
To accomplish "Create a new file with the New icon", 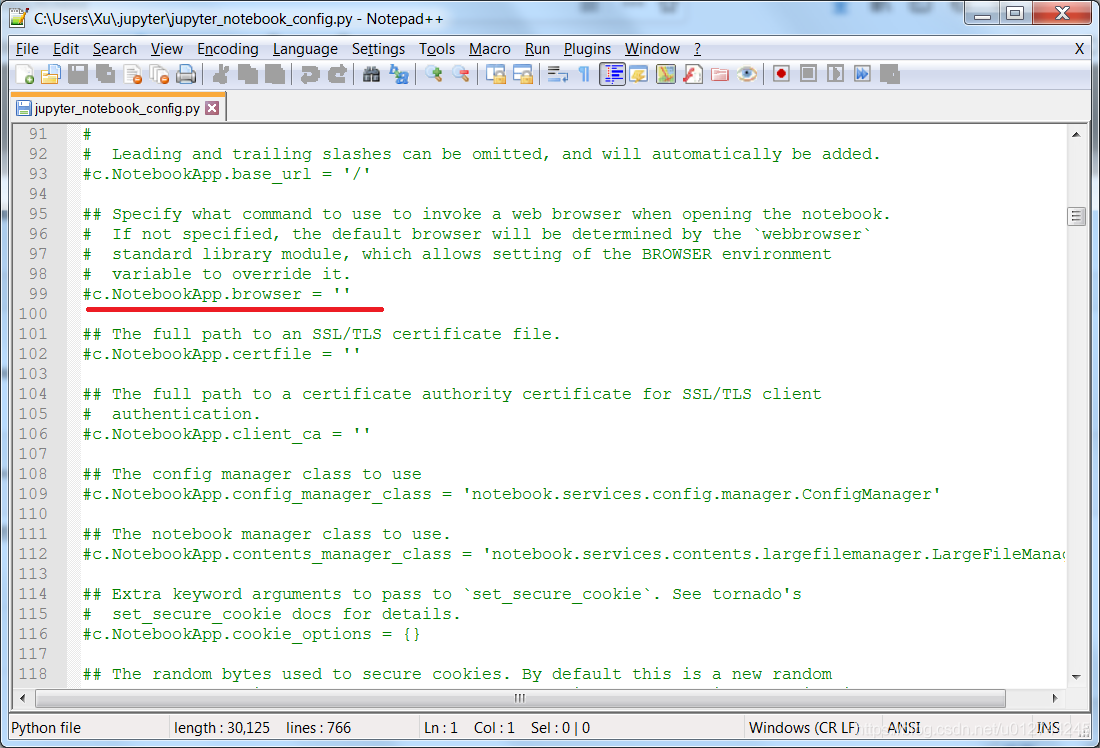I will 24,74.
